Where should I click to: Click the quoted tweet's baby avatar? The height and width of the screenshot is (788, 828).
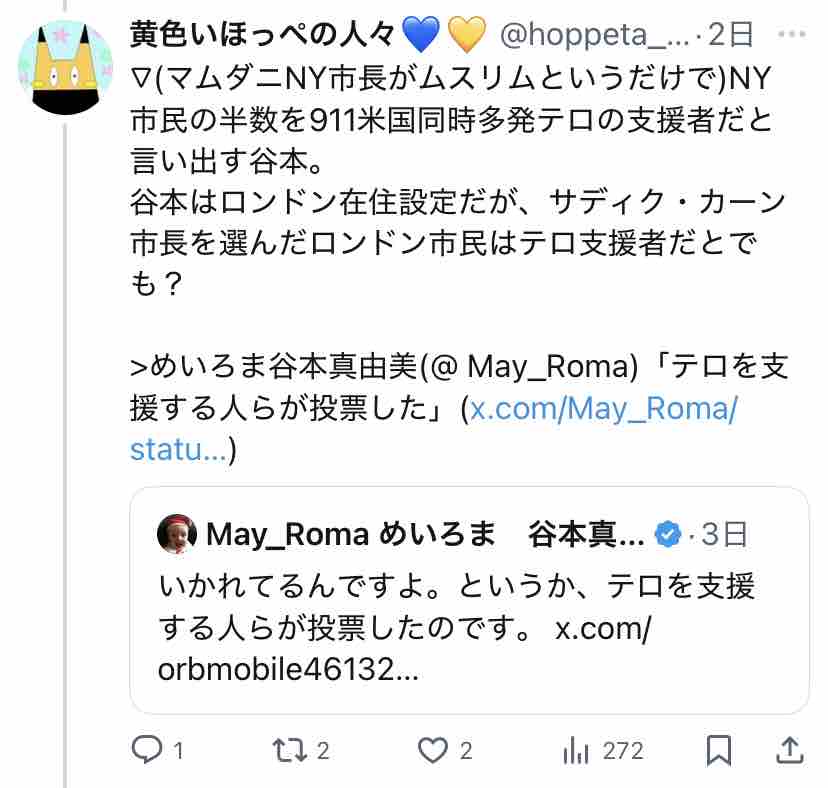(x=177, y=533)
